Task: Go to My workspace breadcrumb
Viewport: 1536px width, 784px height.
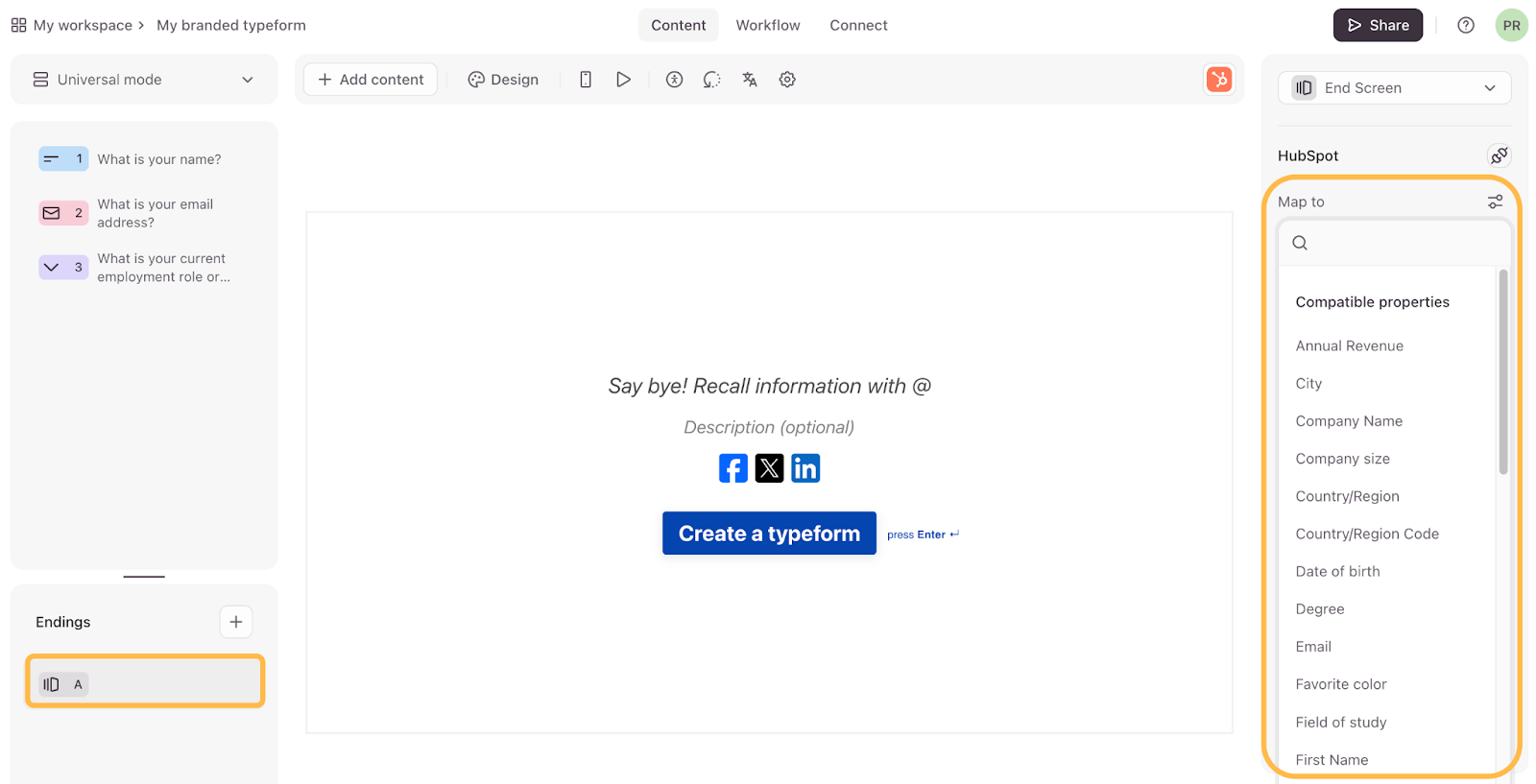Action: click(x=83, y=25)
